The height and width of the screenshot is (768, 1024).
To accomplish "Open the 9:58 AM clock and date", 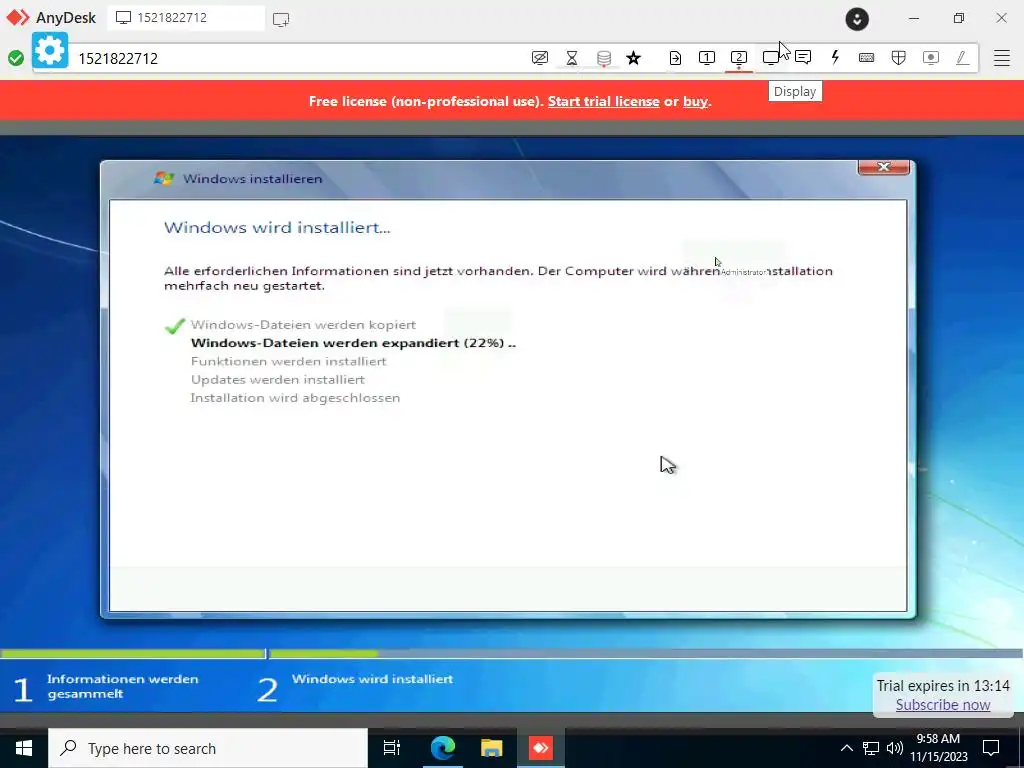I will (x=938, y=748).
